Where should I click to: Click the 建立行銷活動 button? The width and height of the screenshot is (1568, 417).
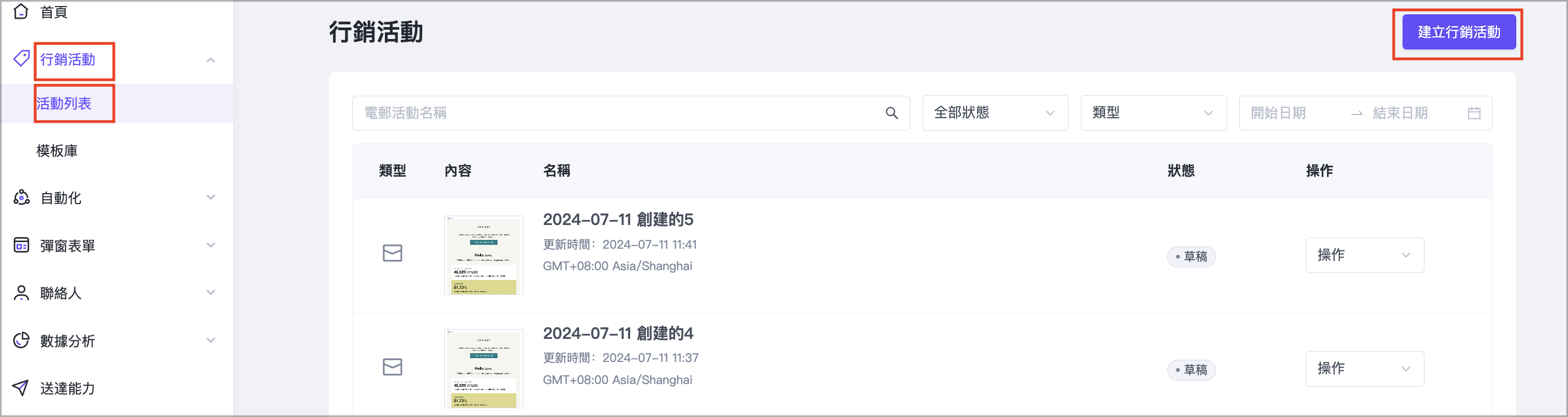click(1458, 32)
